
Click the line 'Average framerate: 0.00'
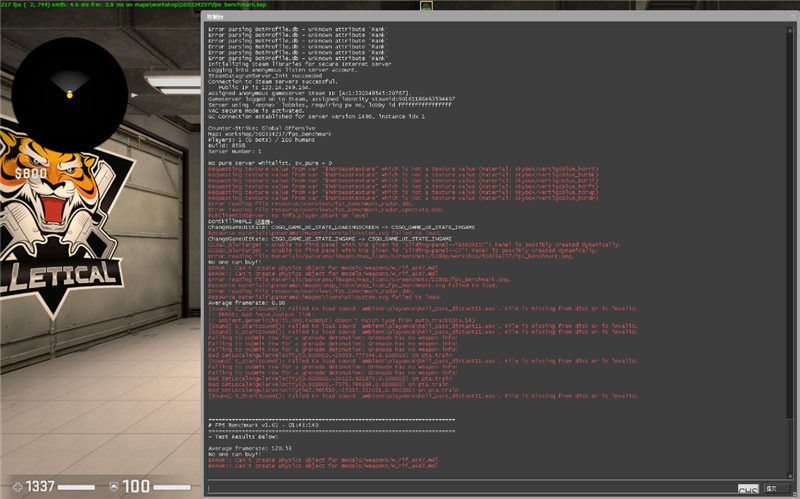[247, 303]
